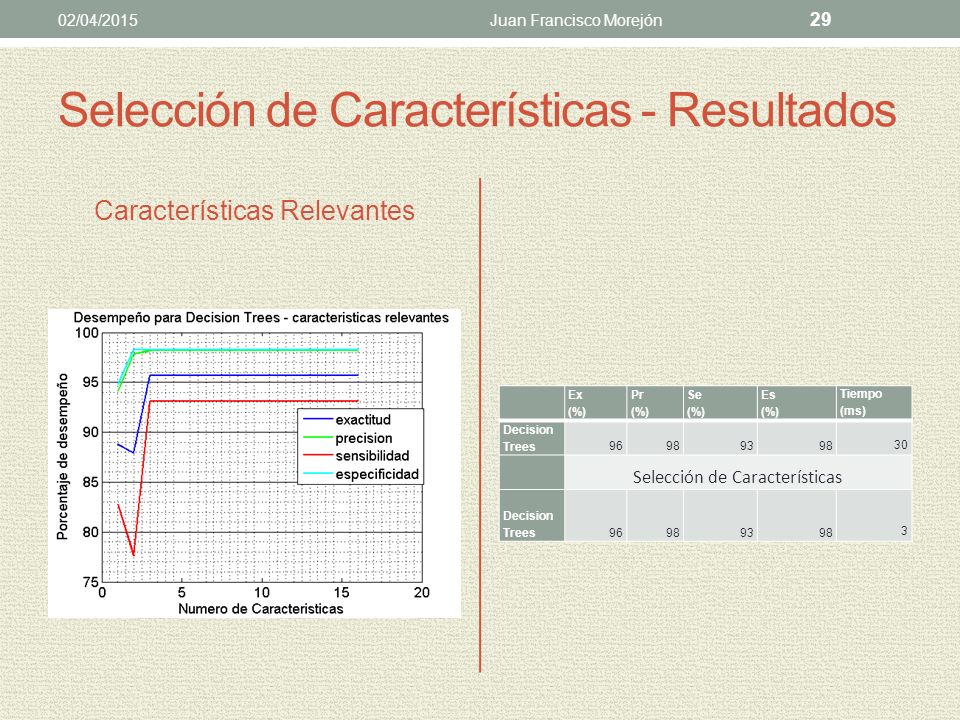This screenshot has height=720, width=960.
Task: Select the title Selección de Características - Resultados
Action: (x=478, y=110)
